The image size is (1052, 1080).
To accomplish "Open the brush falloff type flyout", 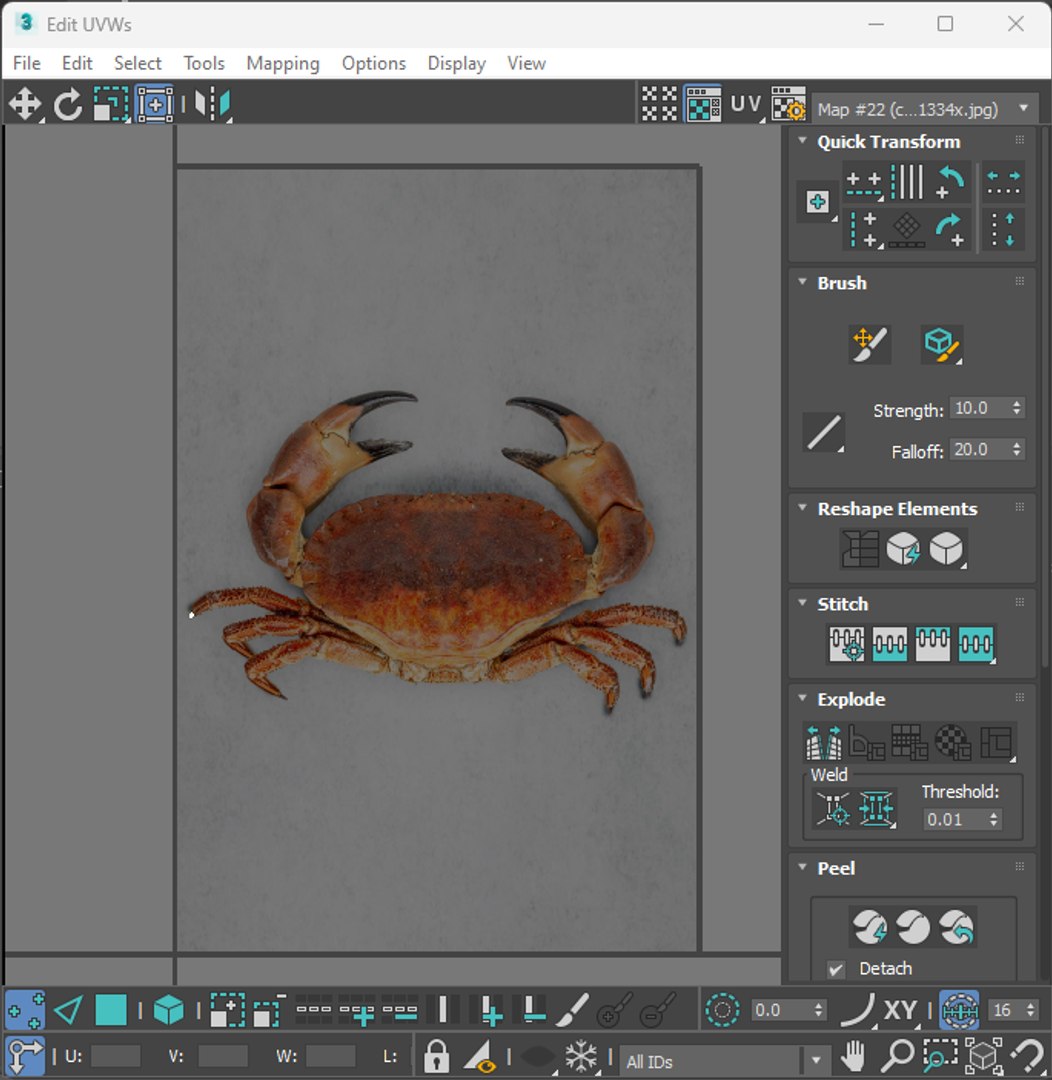I will point(824,433).
